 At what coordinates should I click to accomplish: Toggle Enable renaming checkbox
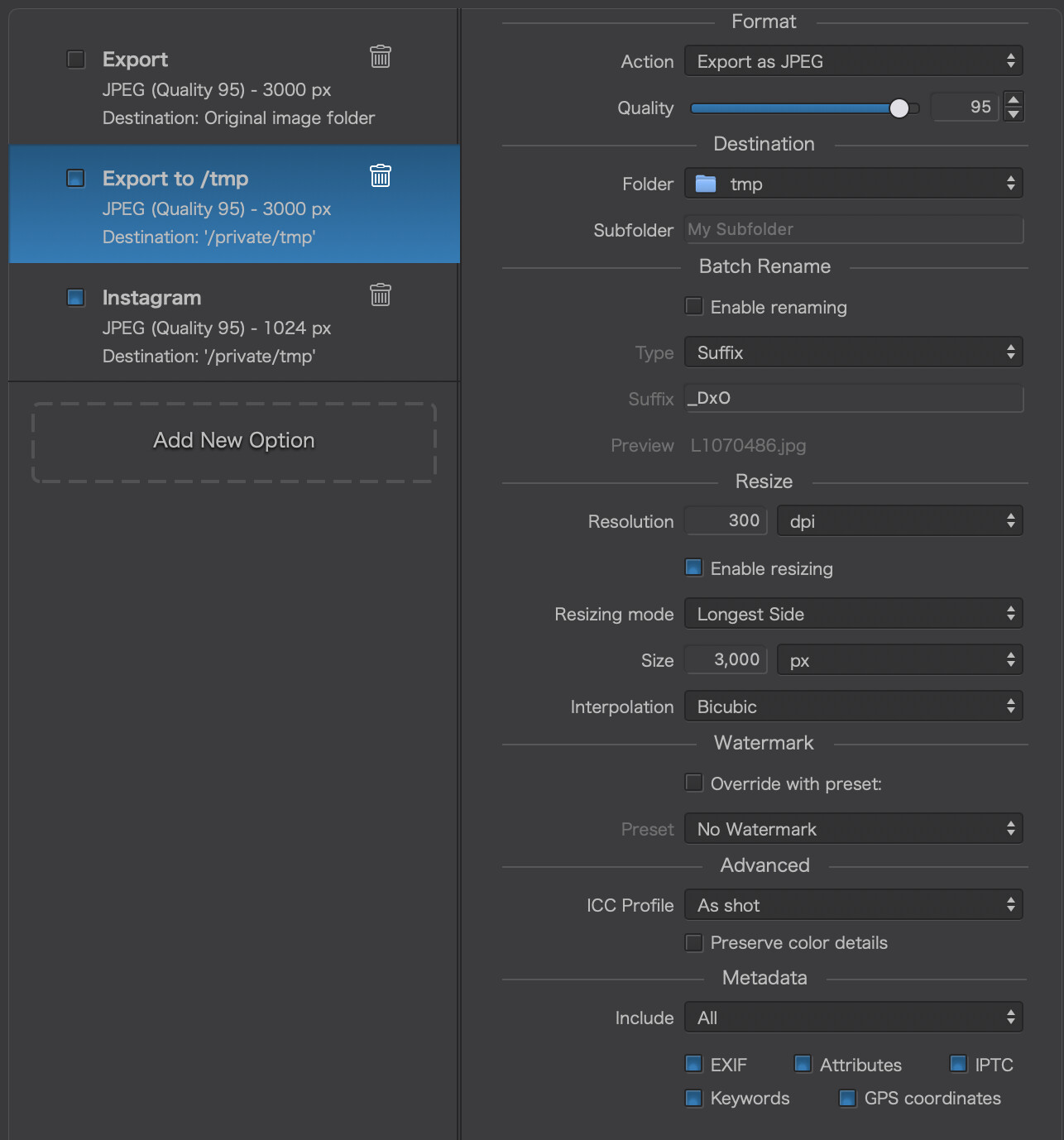pyautogui.click(x=694, y=307)
